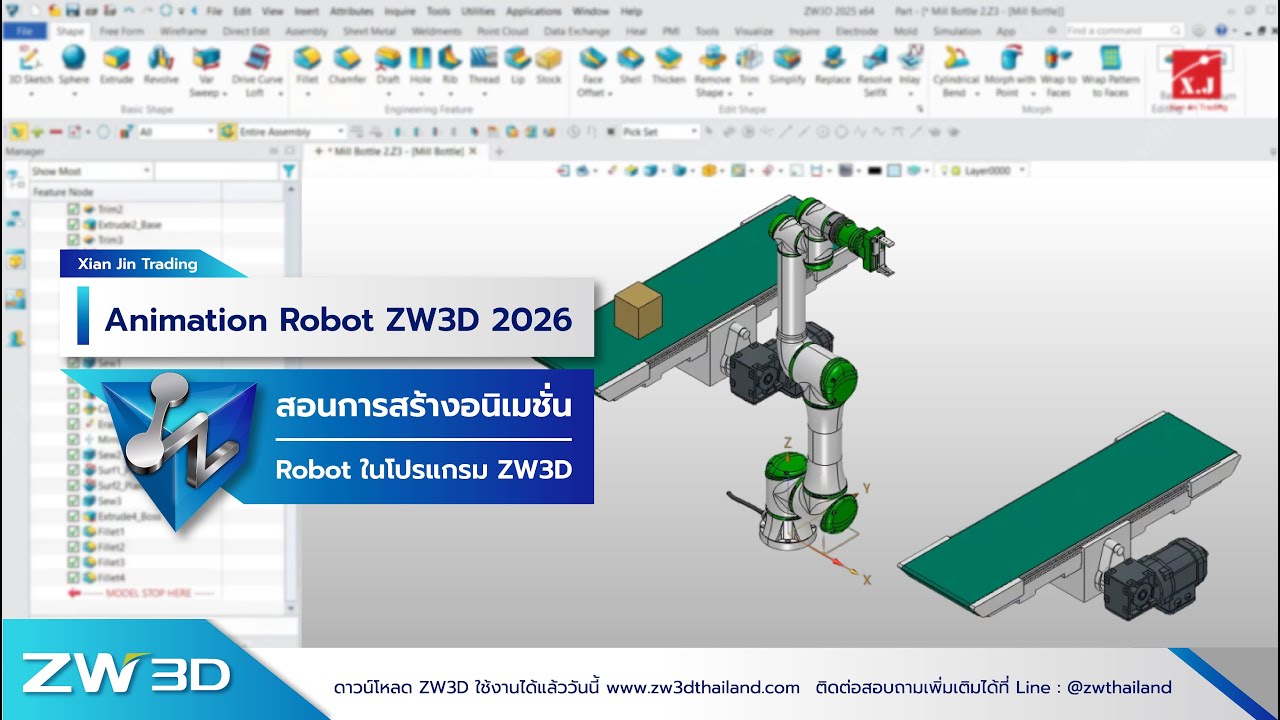Expand the Var Sweep dropdown arrow
This screenshot has width=1280, height=720.
(x=224, y=93)
